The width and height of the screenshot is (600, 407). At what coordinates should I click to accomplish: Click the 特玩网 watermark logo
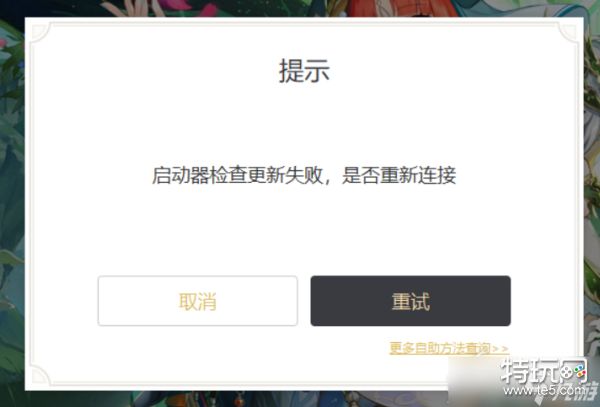pos(543,370)
